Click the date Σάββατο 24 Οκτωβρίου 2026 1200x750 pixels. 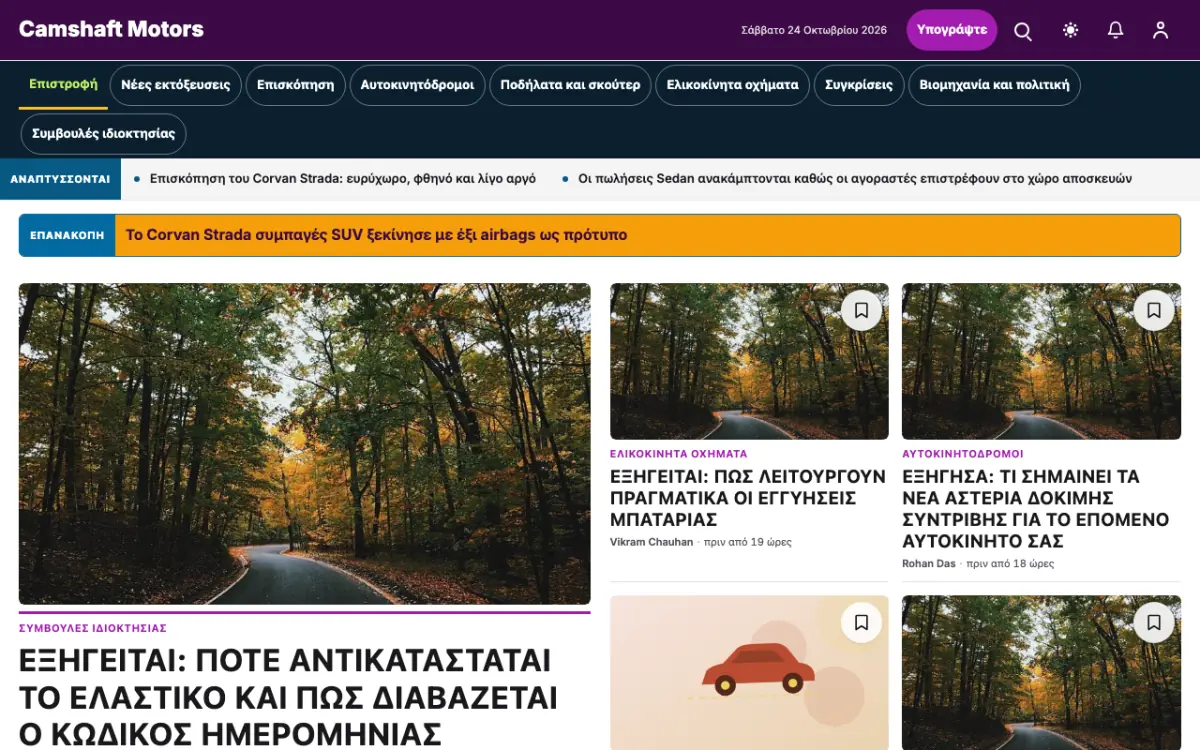tap(814, 30)
